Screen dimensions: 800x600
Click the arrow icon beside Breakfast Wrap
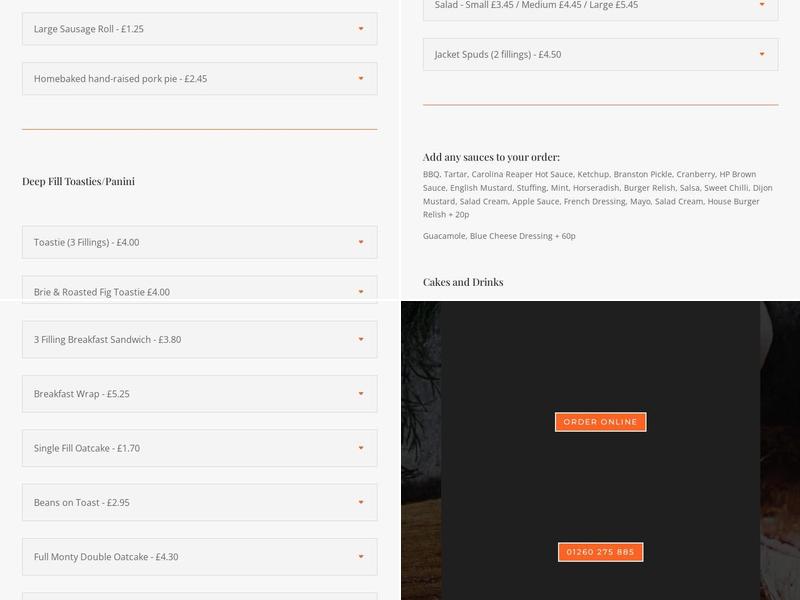pos(361,394)
